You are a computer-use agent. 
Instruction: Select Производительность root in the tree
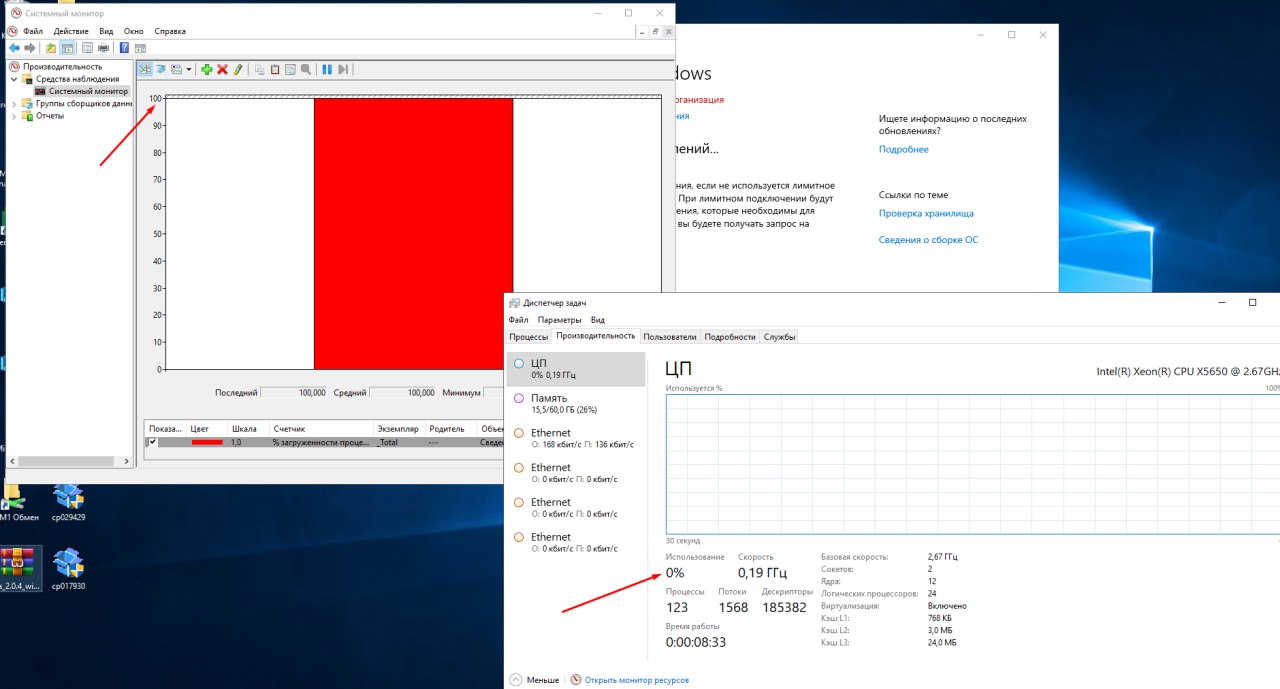click(x=62, y=66)
